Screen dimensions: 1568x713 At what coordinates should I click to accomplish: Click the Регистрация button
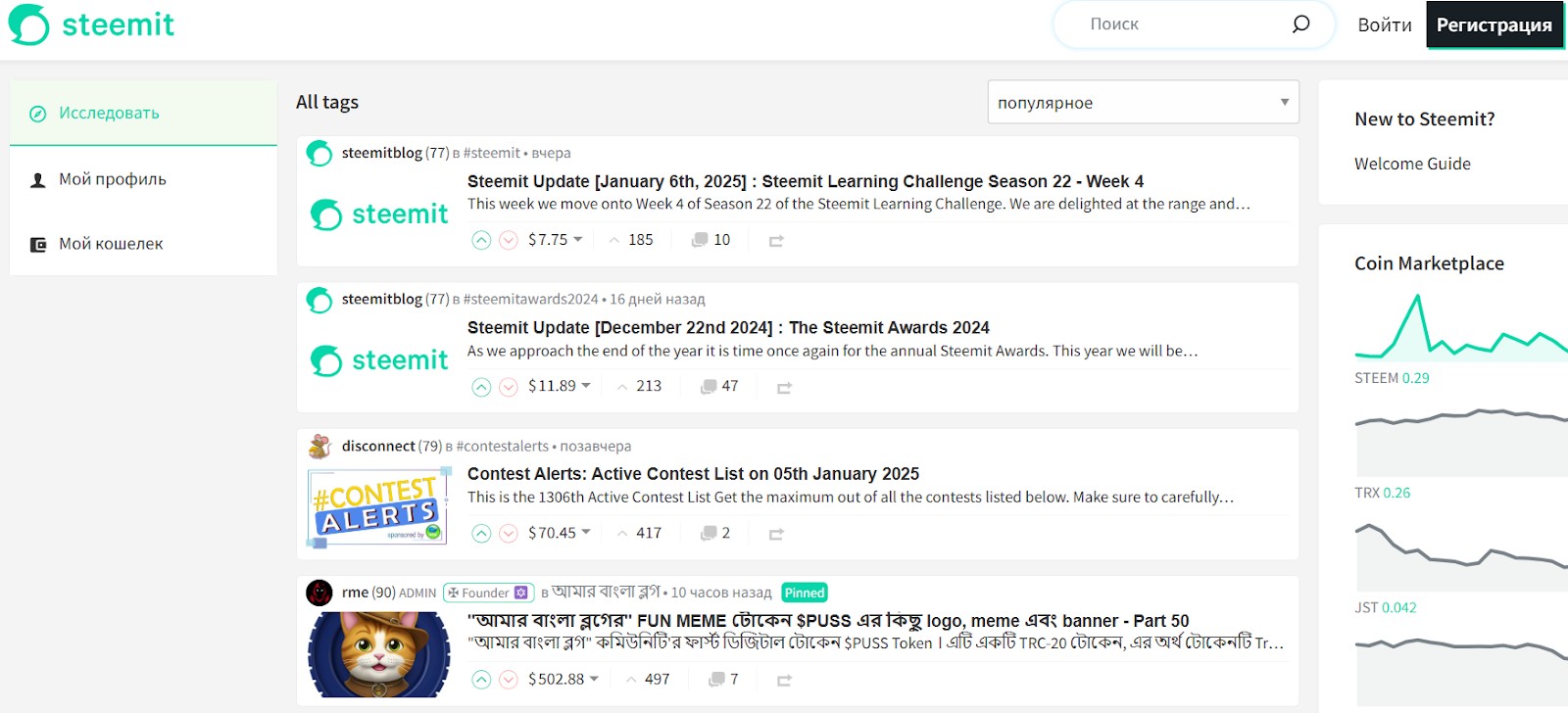[1494, 25]
